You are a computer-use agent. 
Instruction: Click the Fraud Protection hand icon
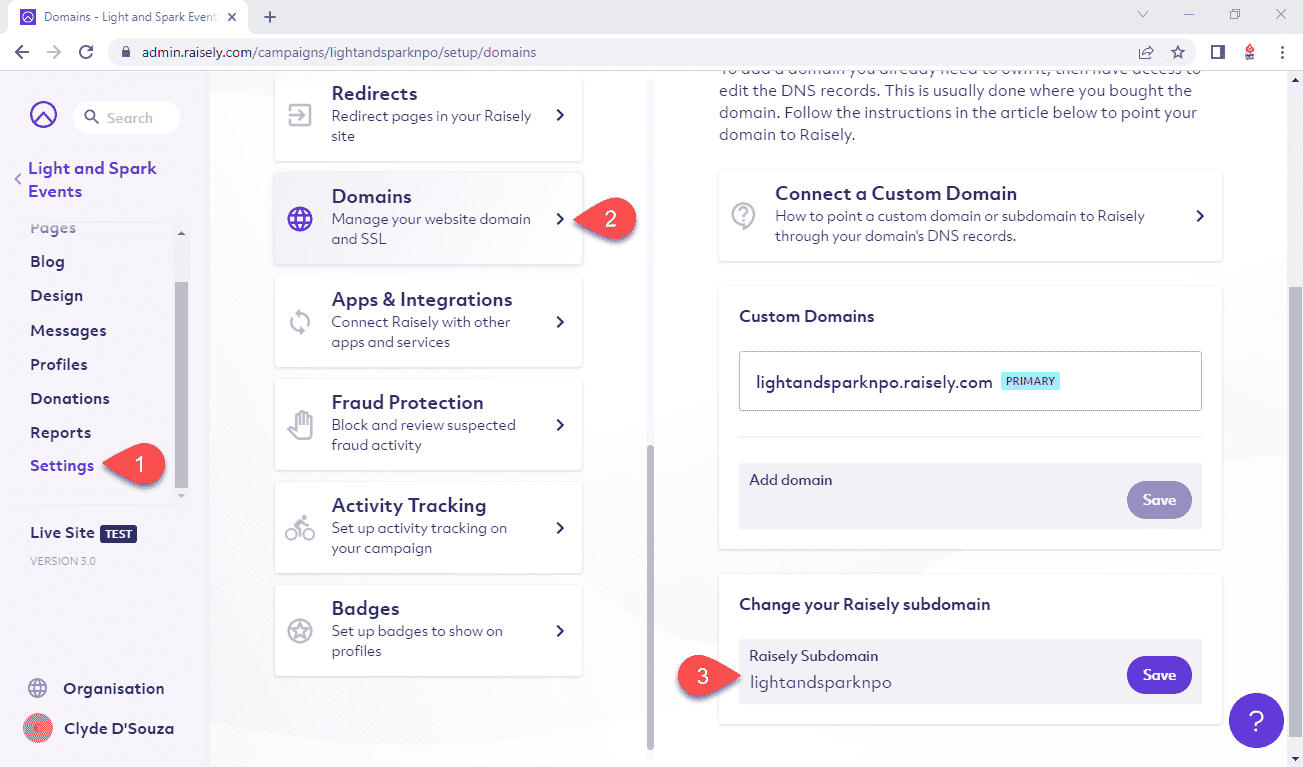[300, 425]
